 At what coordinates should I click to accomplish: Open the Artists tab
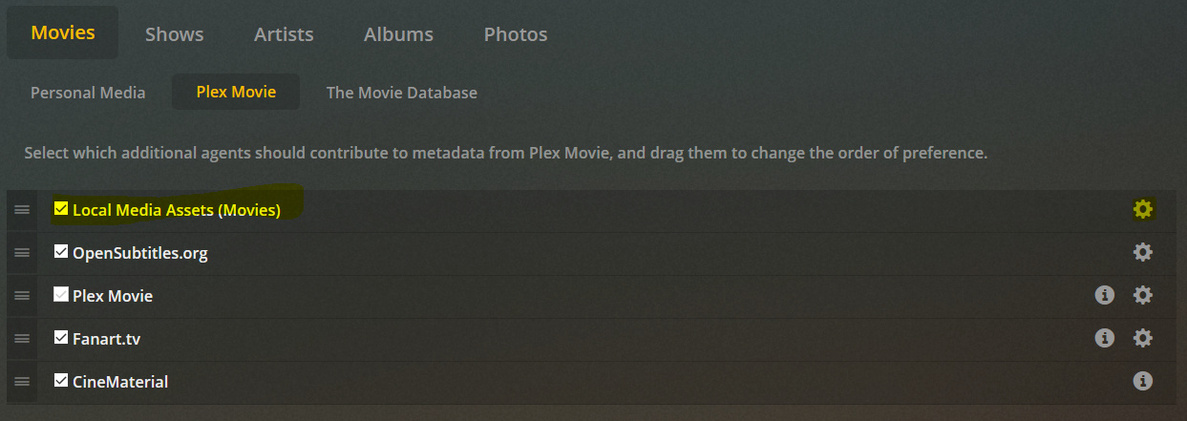click(284, 34)
